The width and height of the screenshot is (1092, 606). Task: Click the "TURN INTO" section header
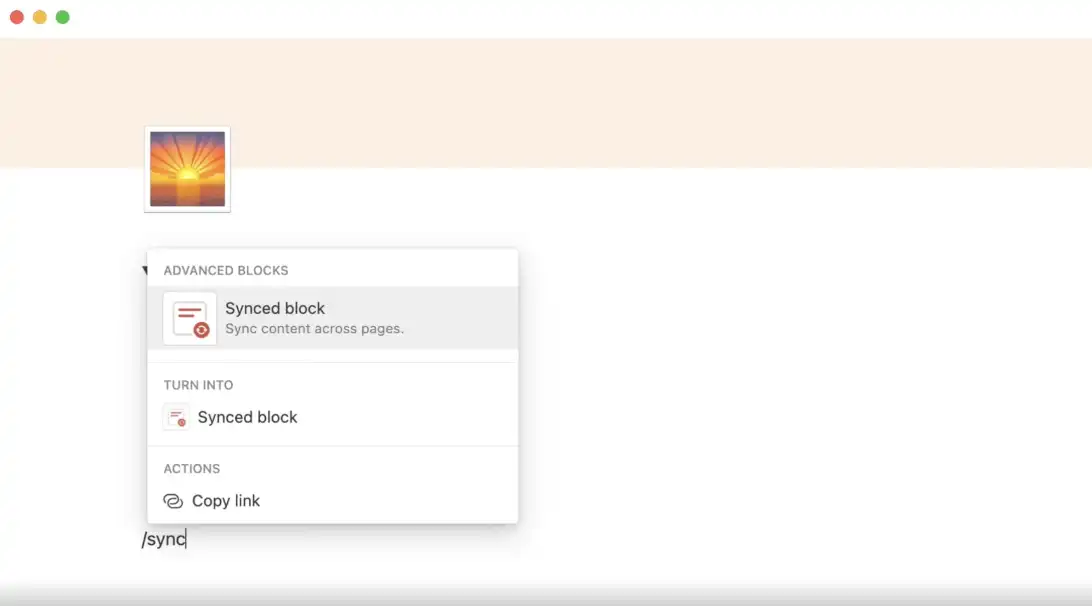(x=198, y=385)
